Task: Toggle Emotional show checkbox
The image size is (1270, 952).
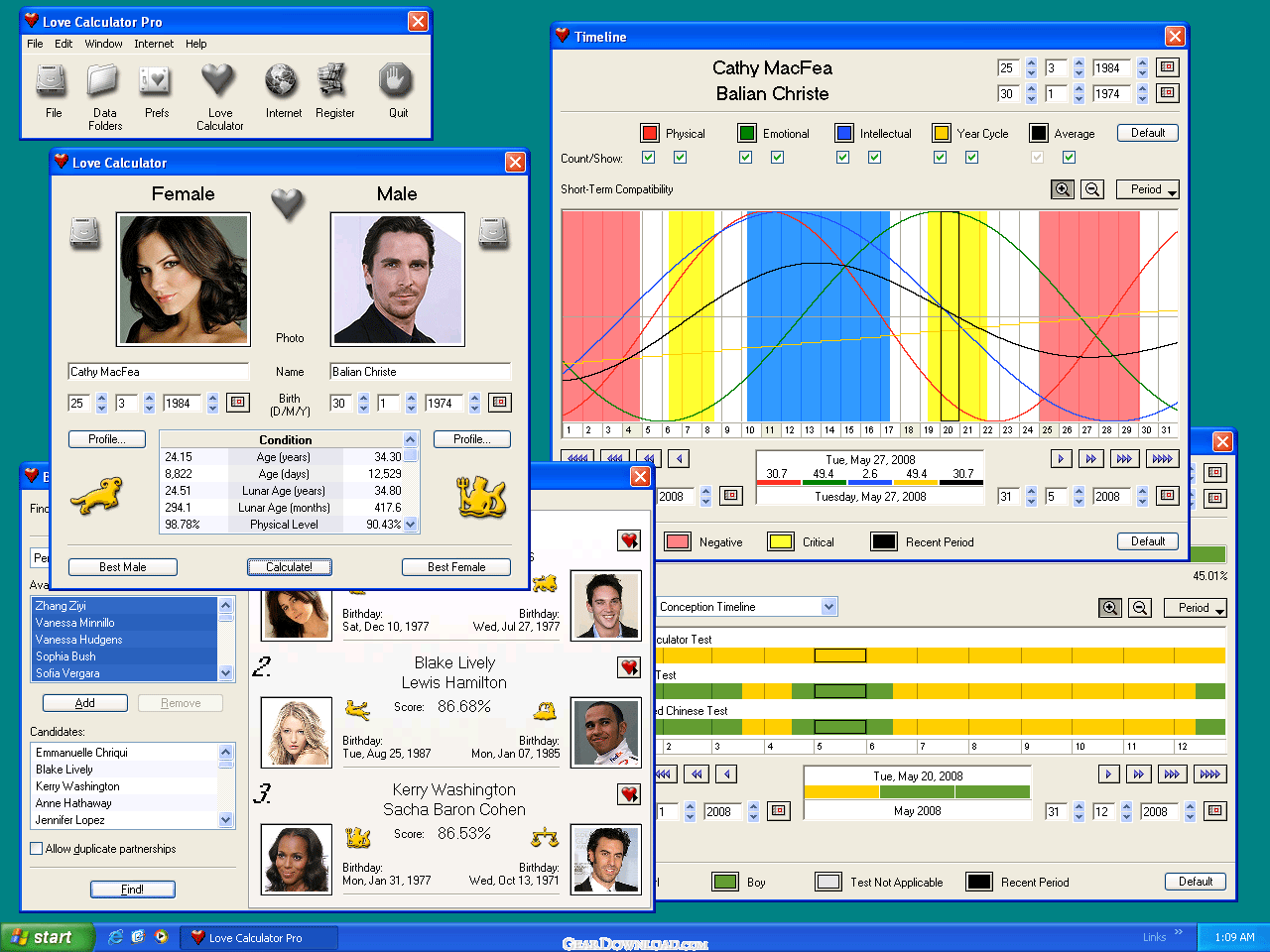Action: click(777, 157)
